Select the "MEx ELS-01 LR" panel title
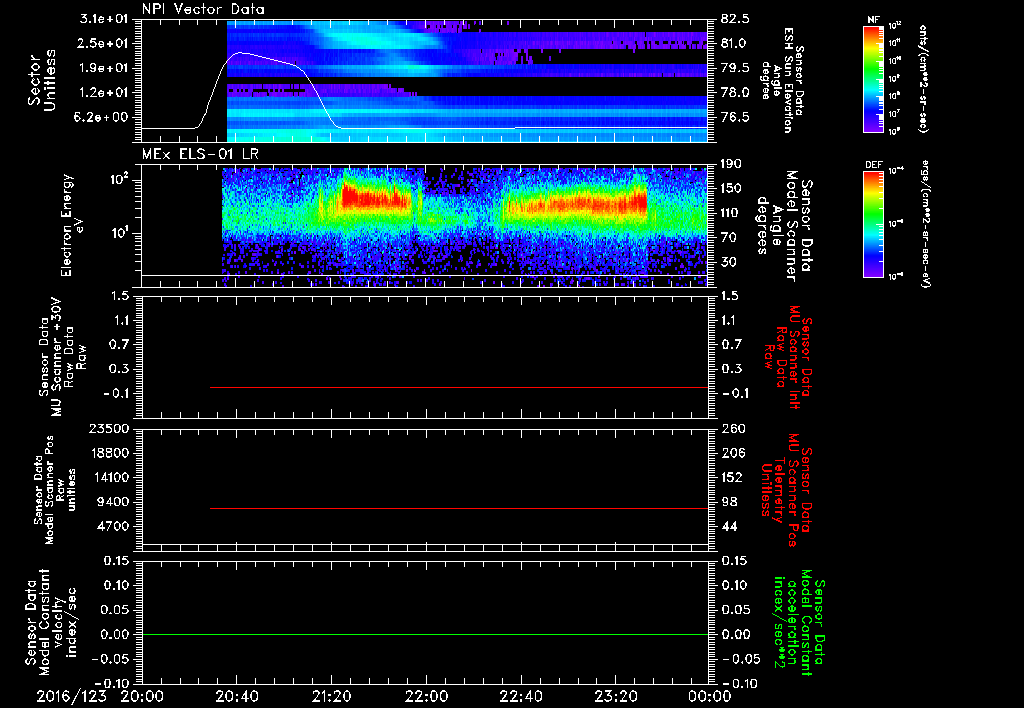 coord(200,154)
